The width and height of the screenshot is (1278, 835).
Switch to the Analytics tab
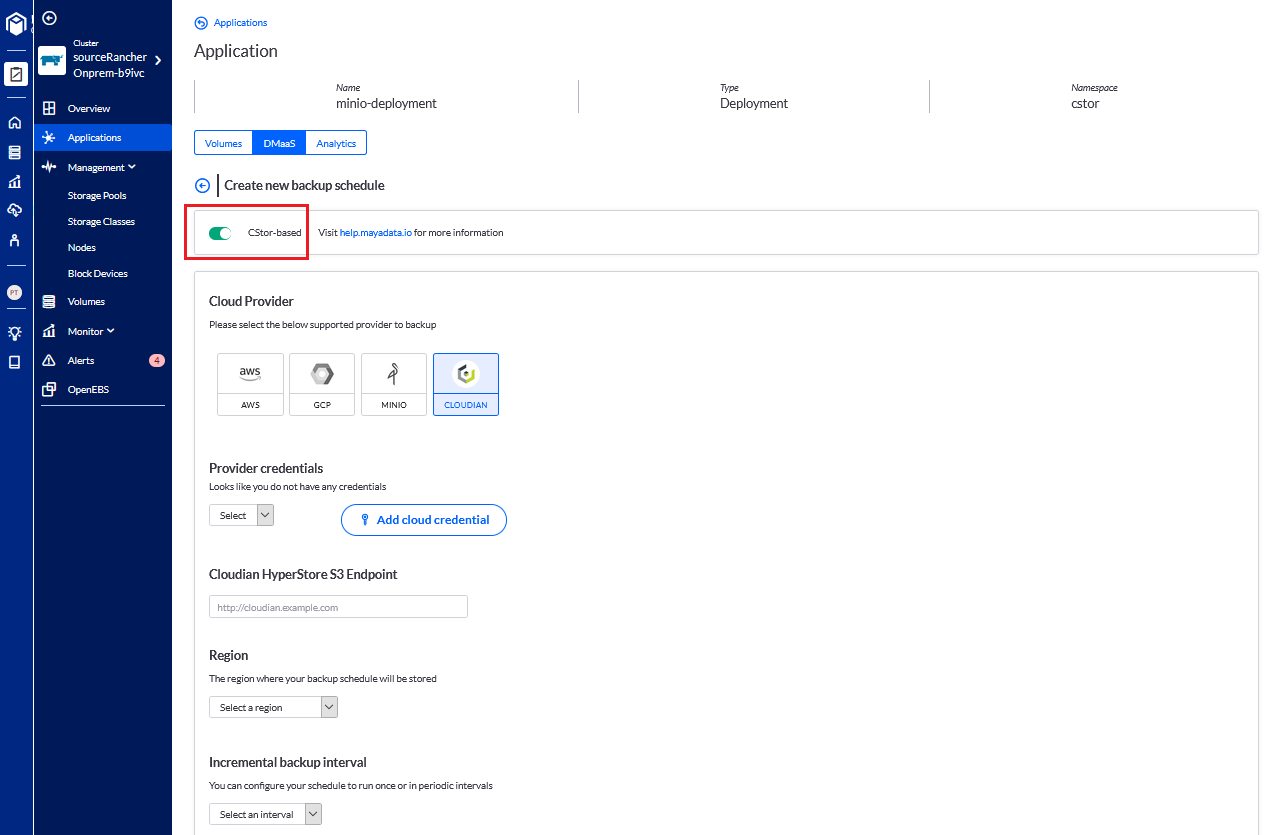336,143
